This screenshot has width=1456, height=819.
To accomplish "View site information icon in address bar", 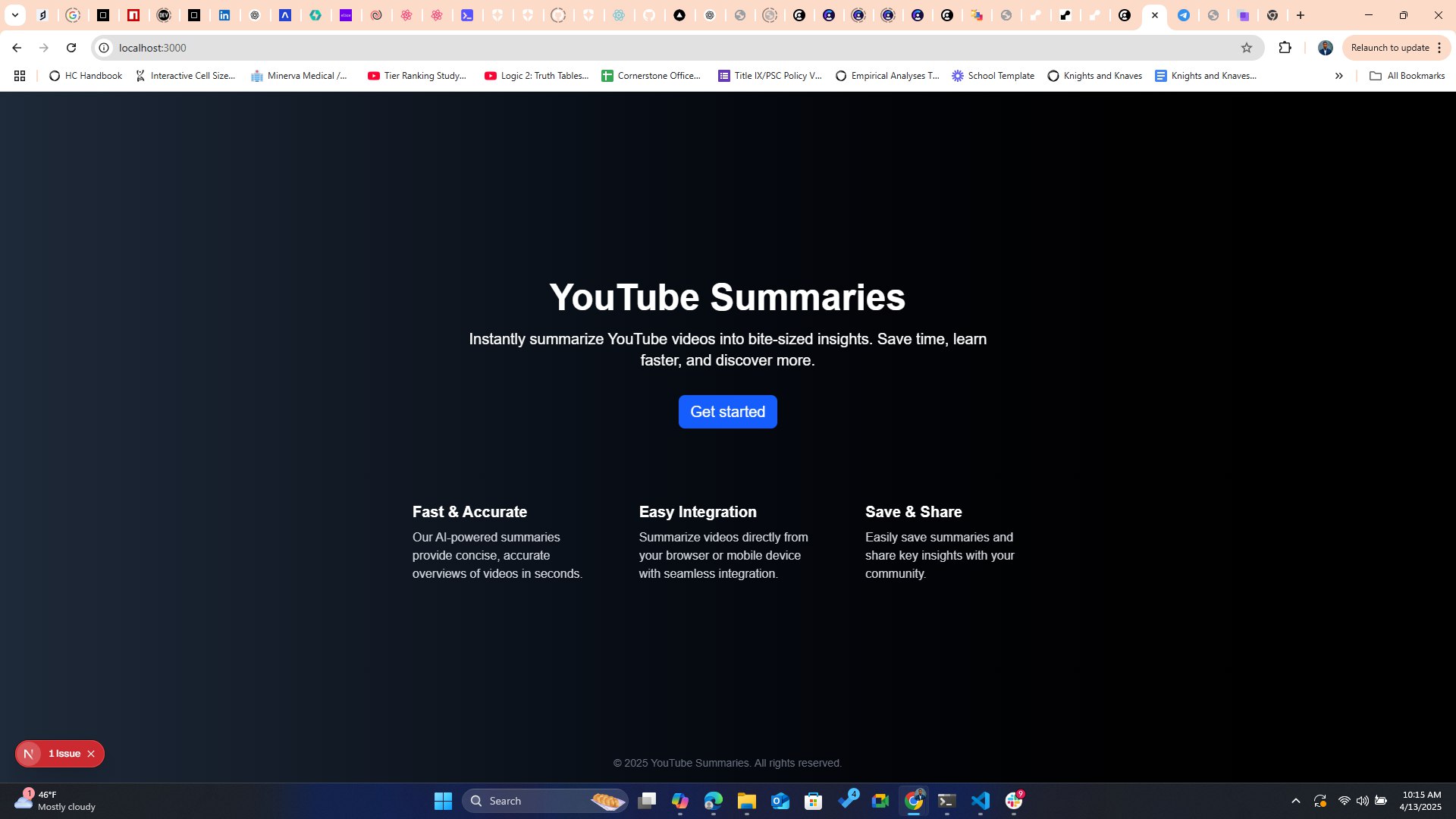I will 104,48.
